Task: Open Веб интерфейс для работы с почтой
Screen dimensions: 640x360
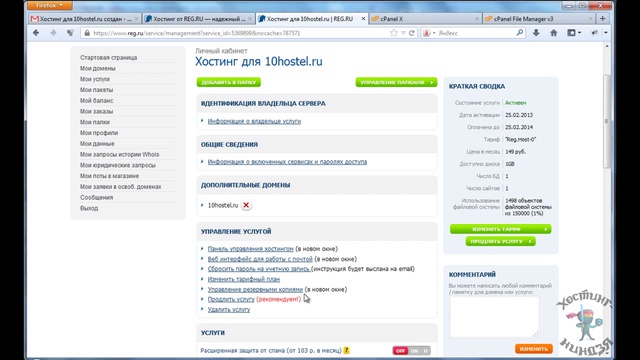Action: (260, 259)
